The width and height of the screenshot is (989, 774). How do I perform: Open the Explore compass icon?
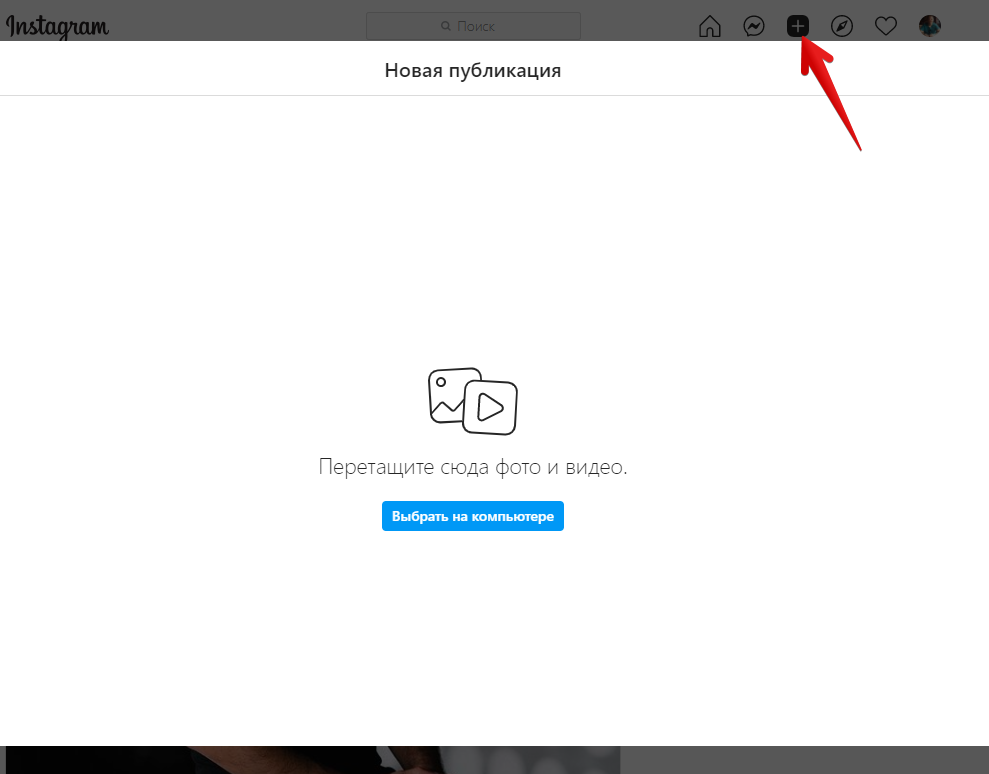[x=842, y=27]
